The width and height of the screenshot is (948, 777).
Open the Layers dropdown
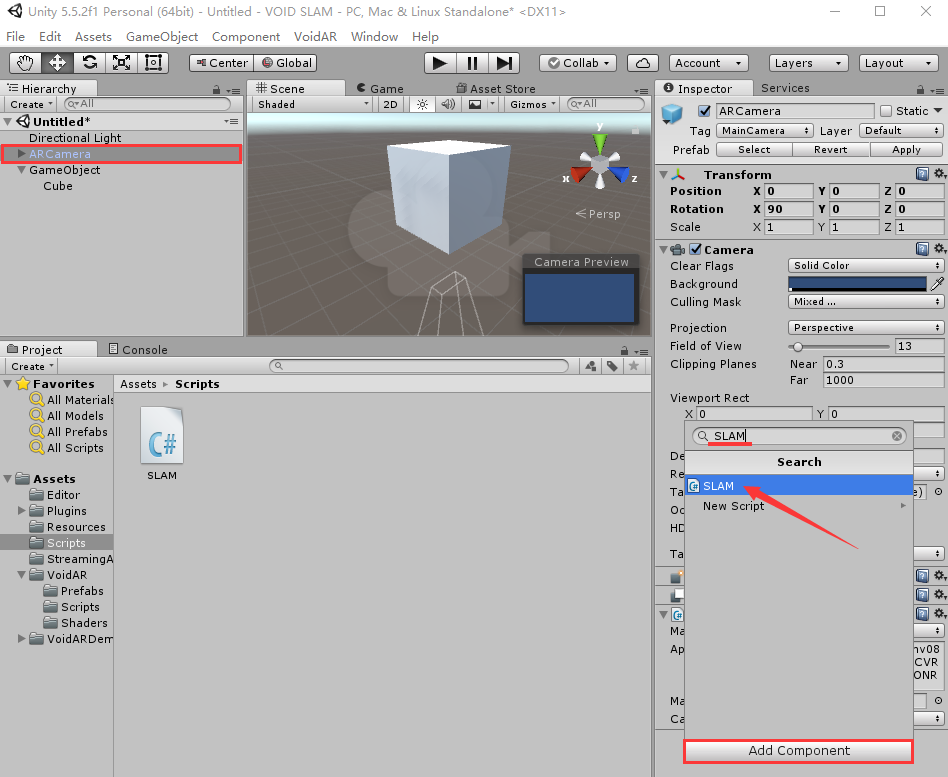[808, 63]
